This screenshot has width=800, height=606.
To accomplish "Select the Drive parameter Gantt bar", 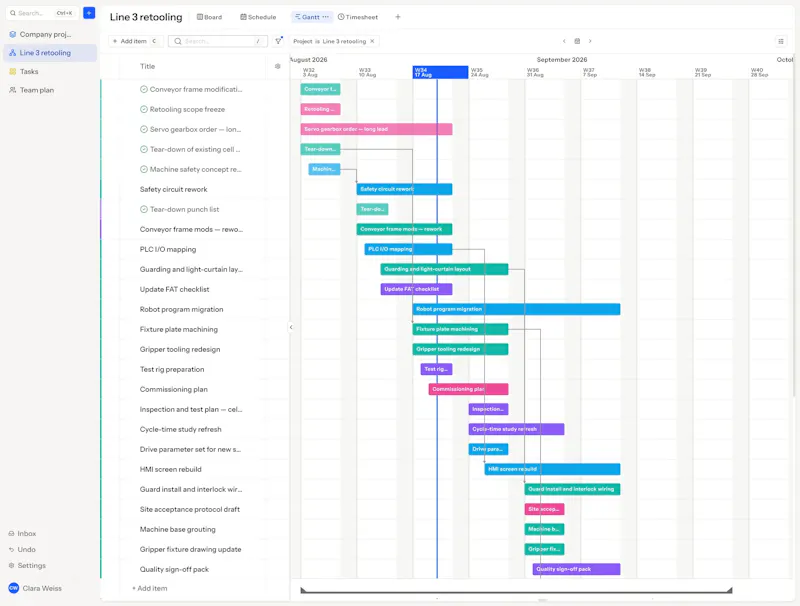I will click(x=488, y=449).
